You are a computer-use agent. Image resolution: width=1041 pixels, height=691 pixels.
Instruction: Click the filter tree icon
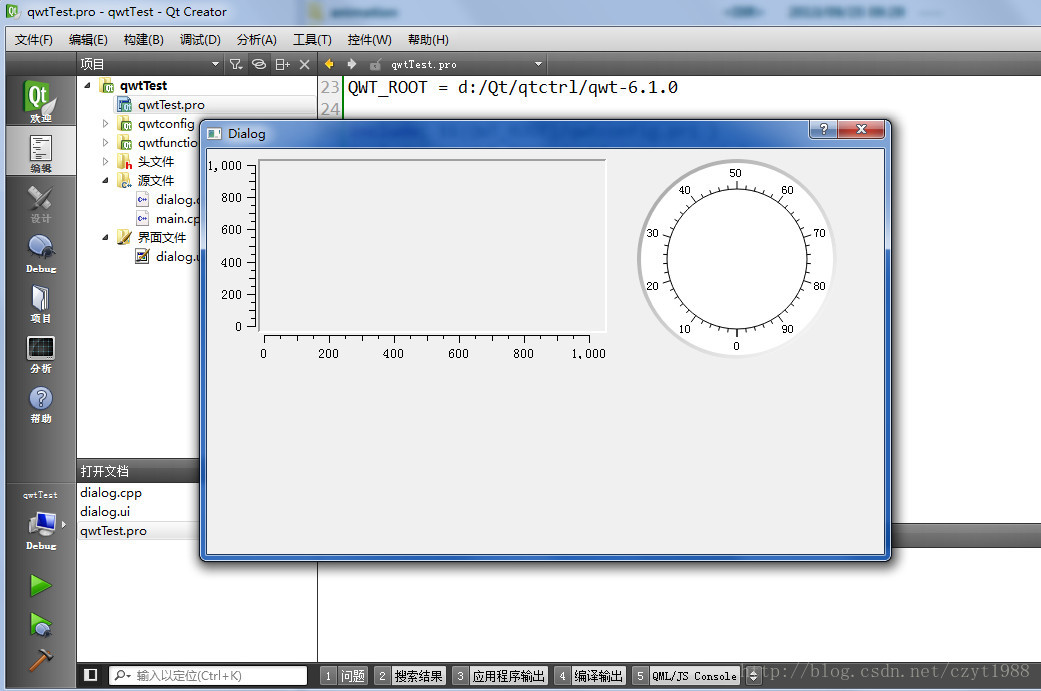(x=236, y=64)
